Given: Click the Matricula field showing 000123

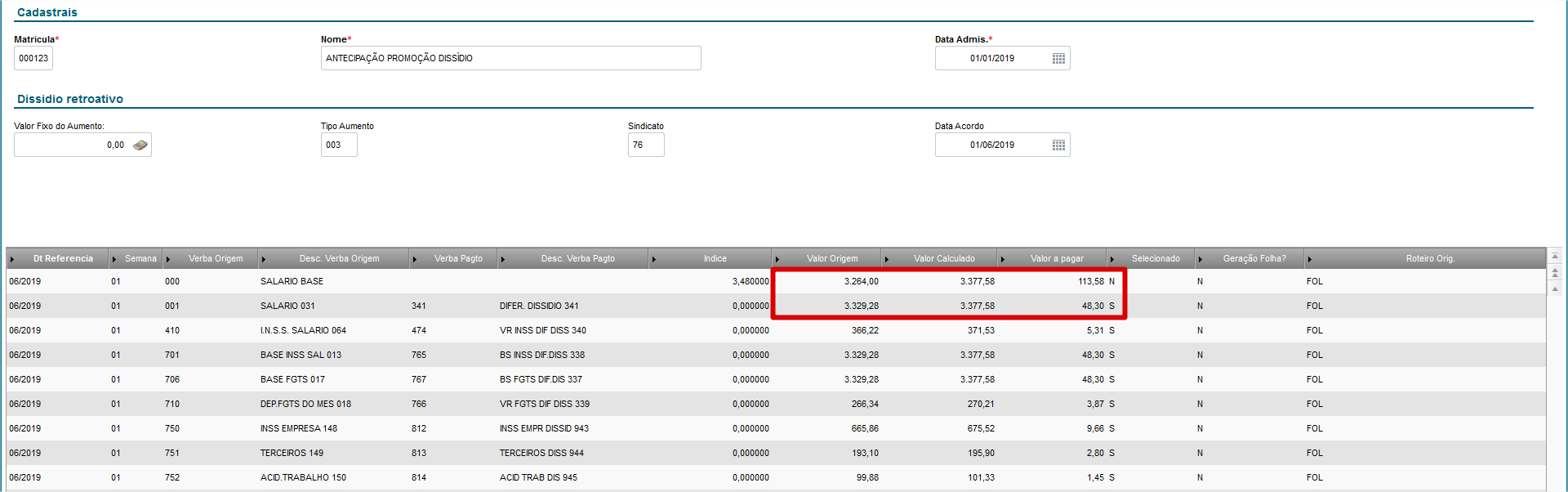Looking at the screenshot, I should click(x=33, y=58).
